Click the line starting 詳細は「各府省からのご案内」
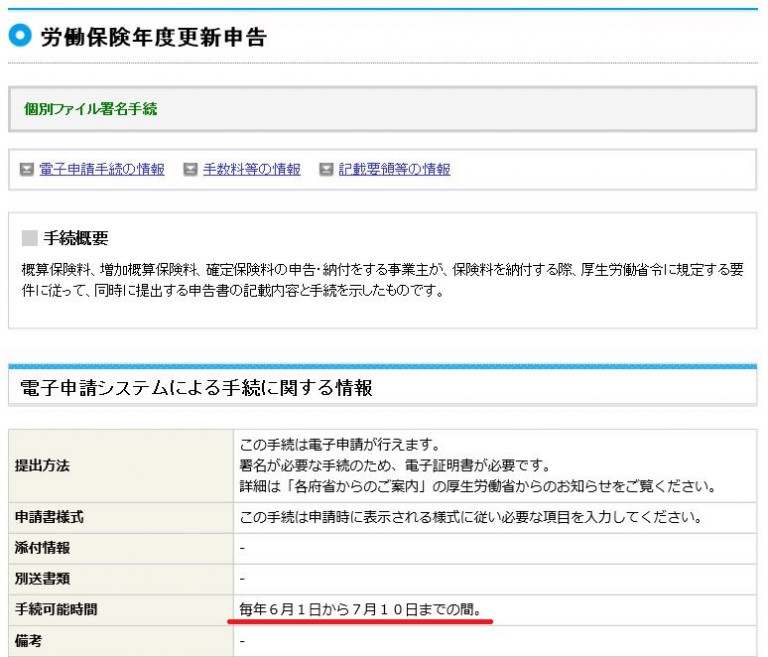The height and width of the screenshot is (657, 768). 478,487
